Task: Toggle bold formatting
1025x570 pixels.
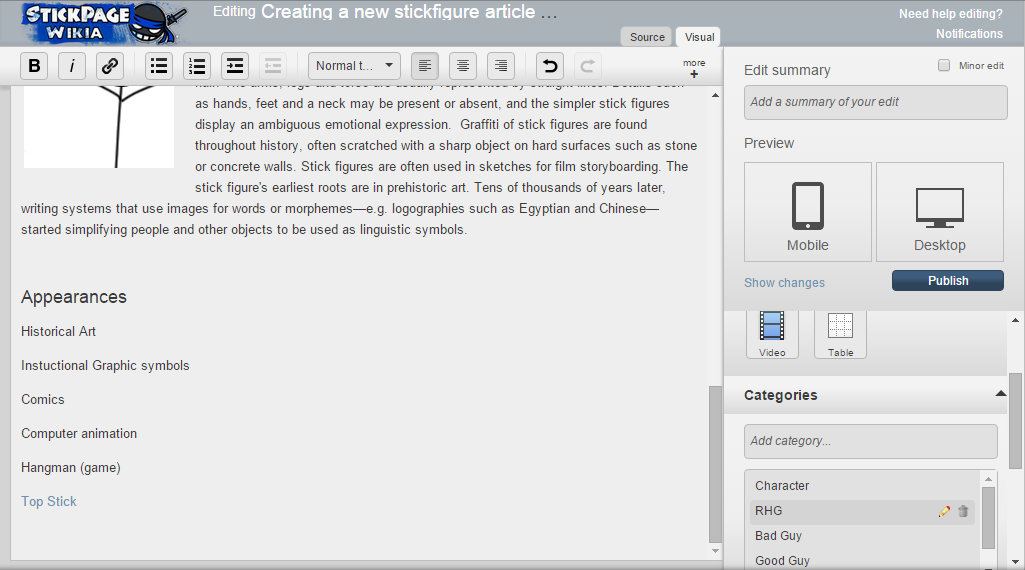Action: click(x=34, y=66)
